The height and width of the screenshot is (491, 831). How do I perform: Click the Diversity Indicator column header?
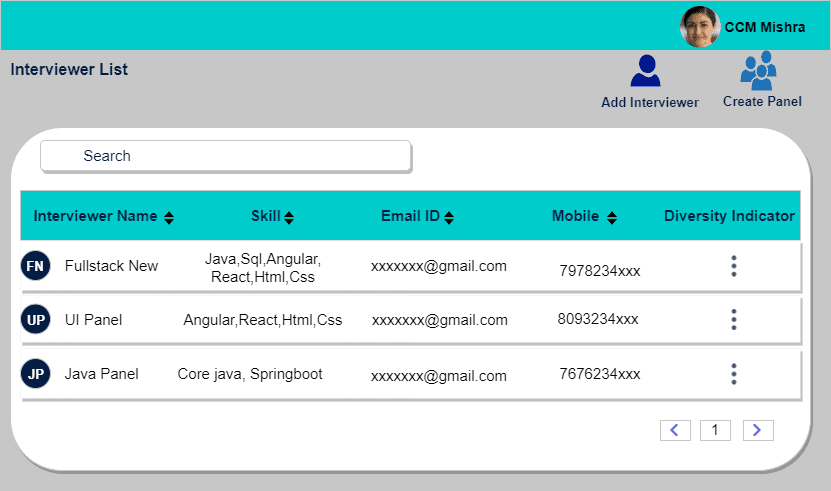(729, 216)
